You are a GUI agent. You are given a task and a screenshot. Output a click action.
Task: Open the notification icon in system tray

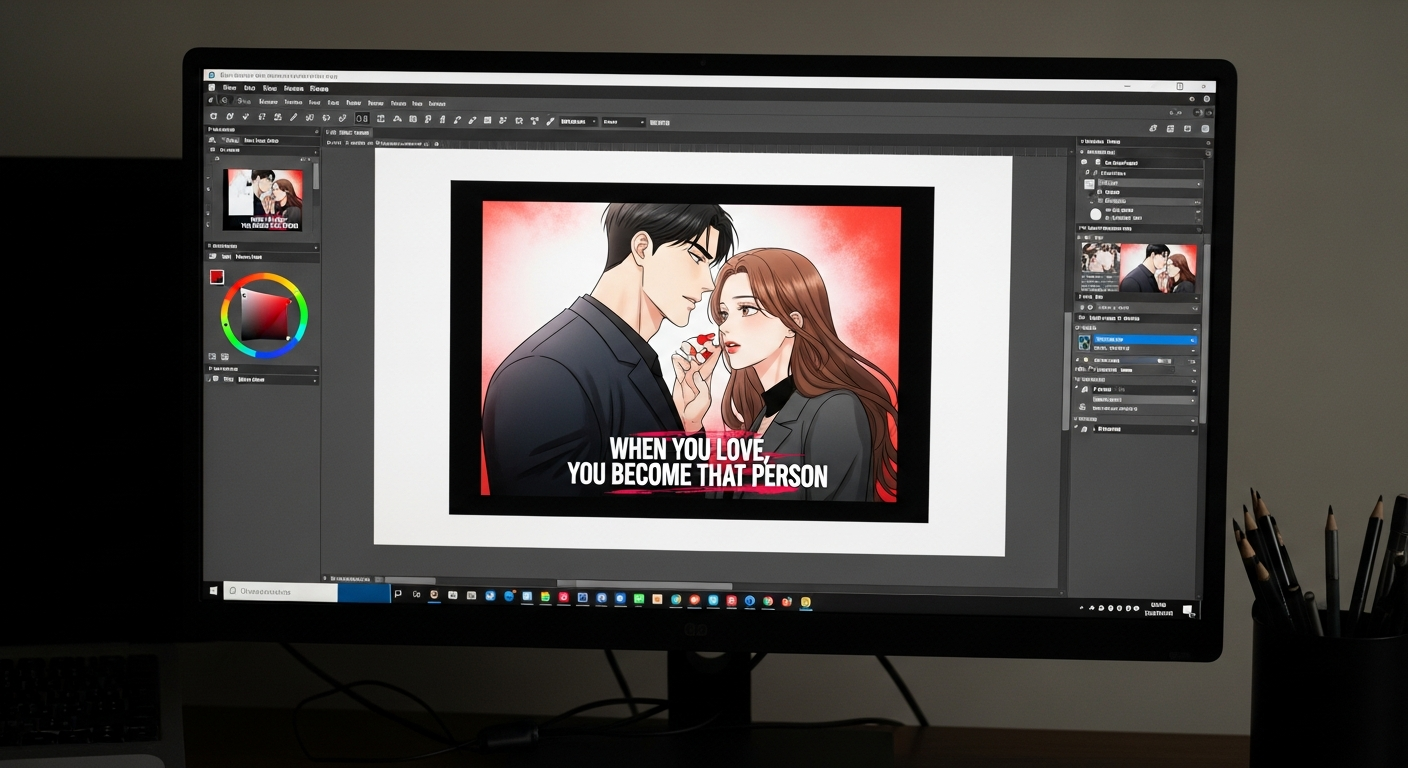pyautogui.click(x=1187, y=609)
